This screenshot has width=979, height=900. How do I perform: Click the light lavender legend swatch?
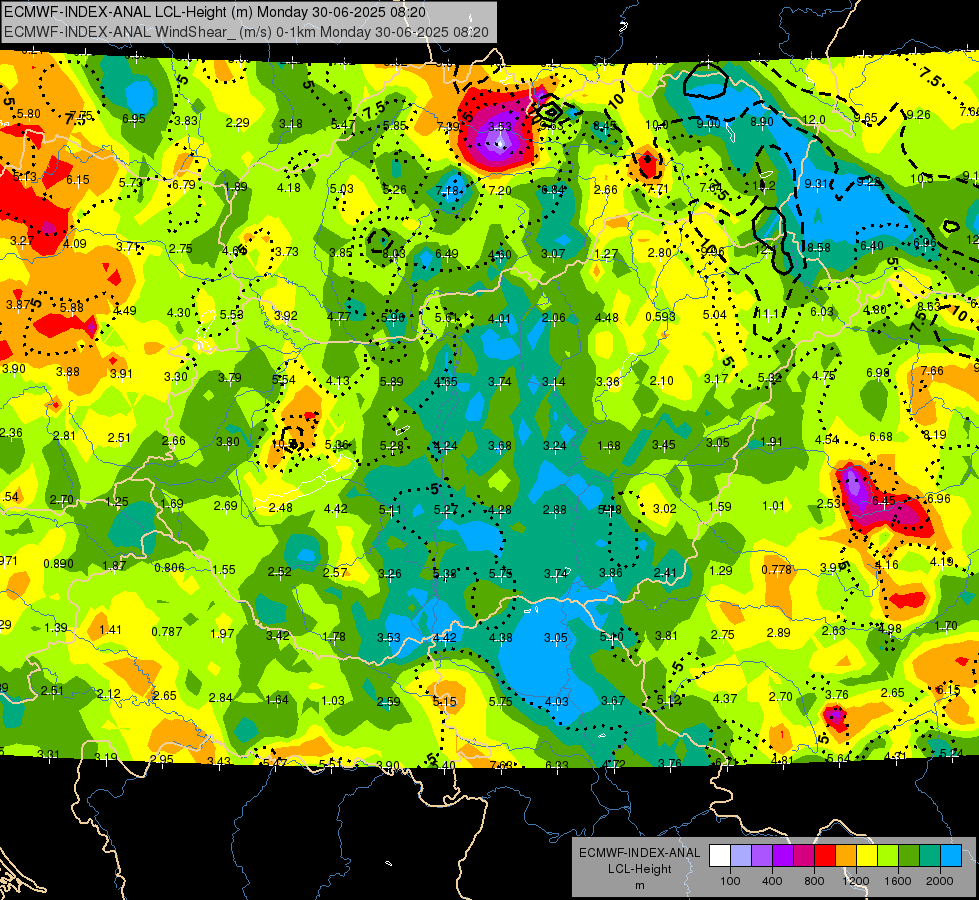pyautogui.click(x=741, y=856)
